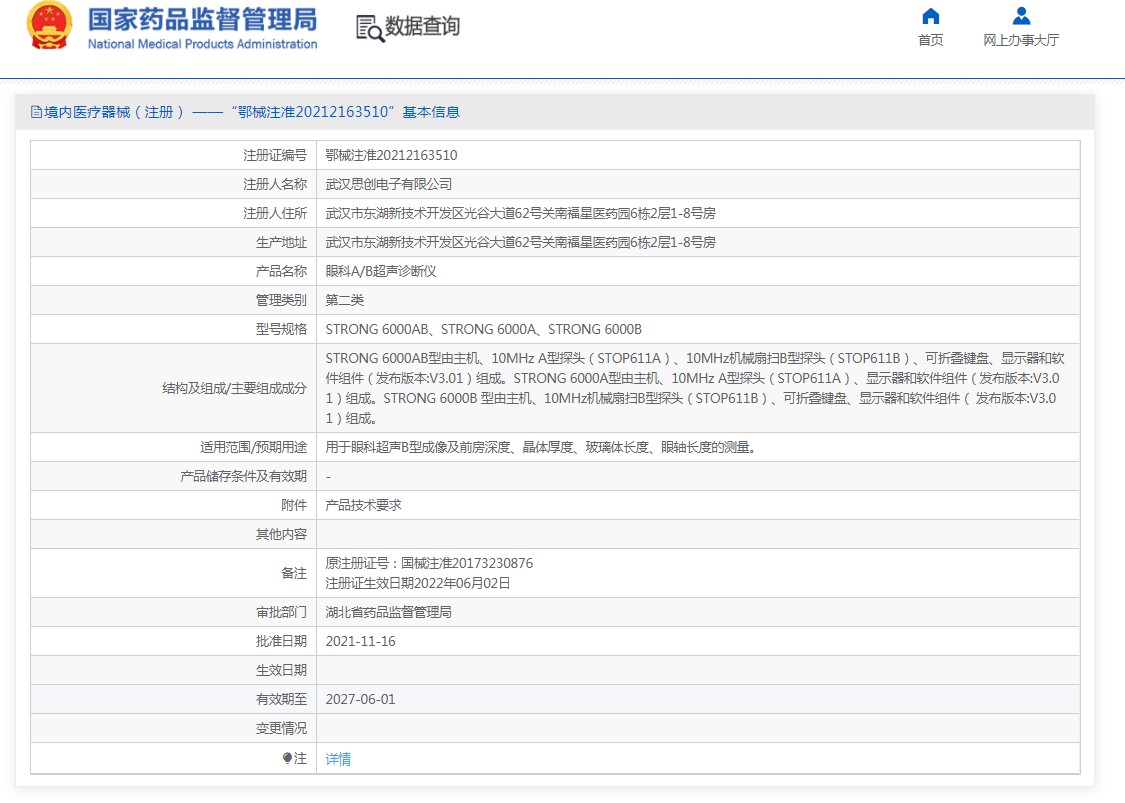1125x803 pixels.
Task: Click the 生效日期 row label
Action: point(281,670)
